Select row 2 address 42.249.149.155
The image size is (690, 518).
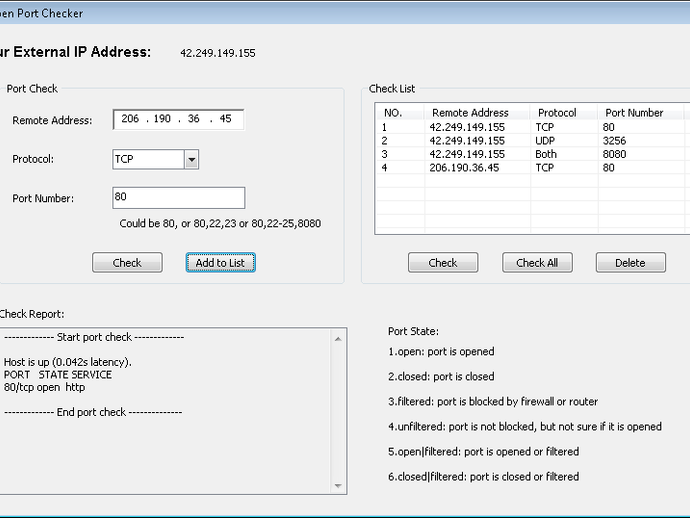(467, 141)
